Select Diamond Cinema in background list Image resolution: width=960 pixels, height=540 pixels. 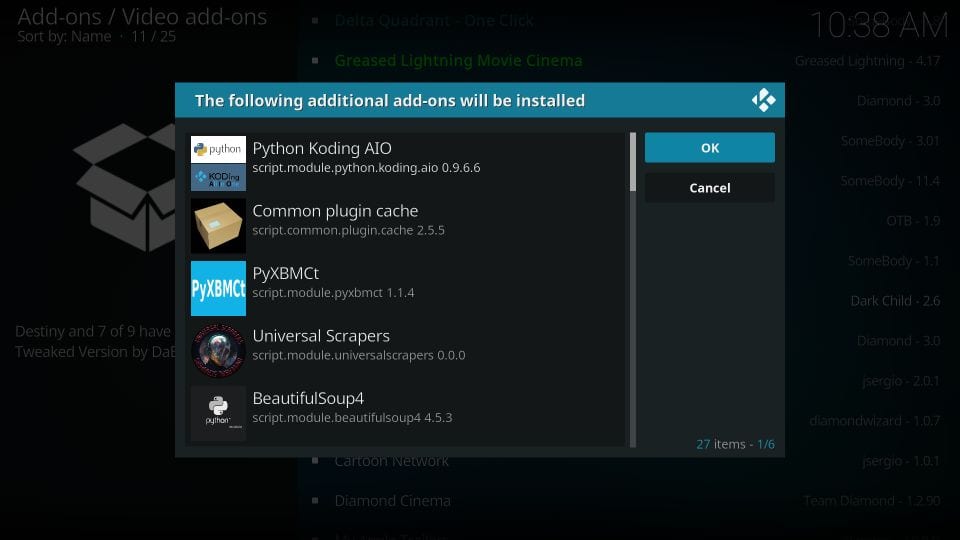click(392, 501)
